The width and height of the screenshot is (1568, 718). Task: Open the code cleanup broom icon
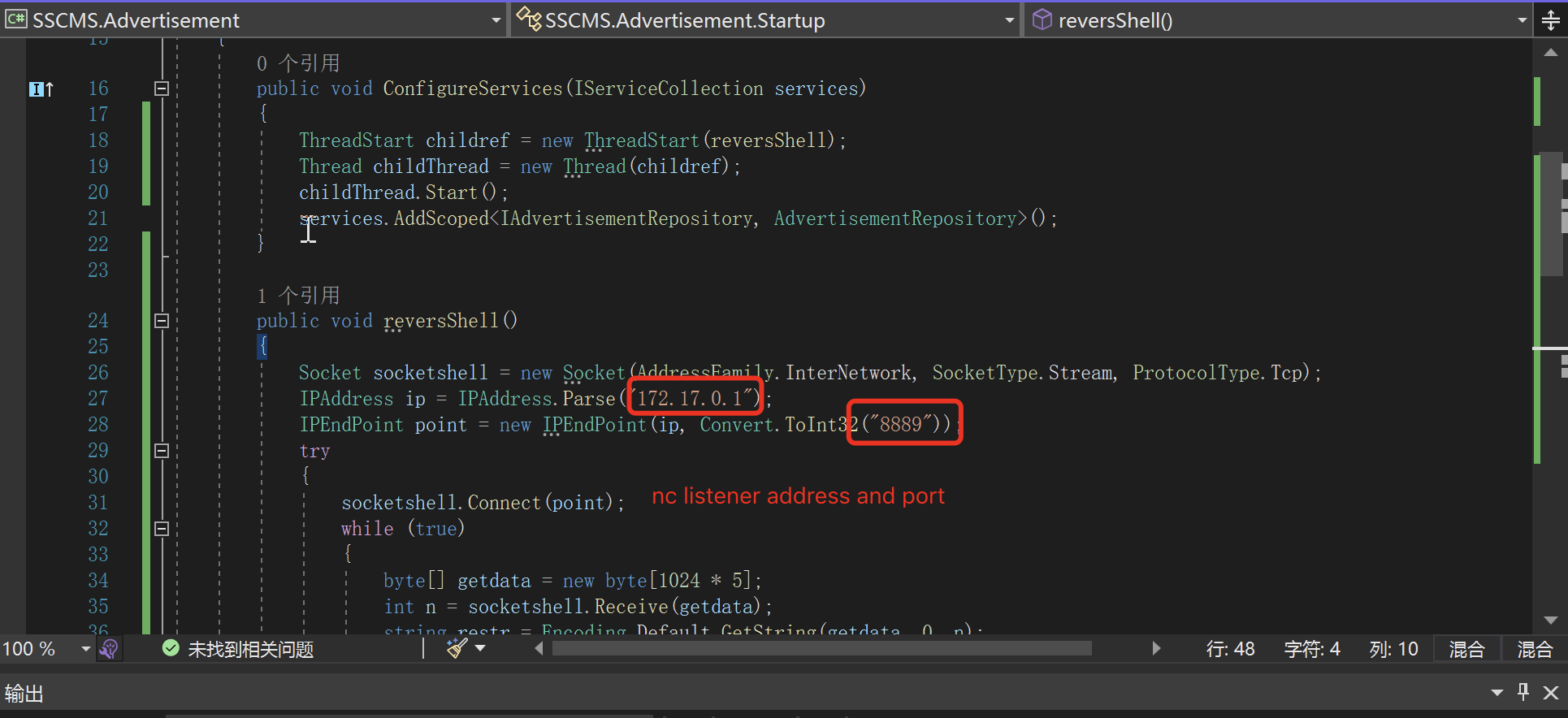click(457, 648)
